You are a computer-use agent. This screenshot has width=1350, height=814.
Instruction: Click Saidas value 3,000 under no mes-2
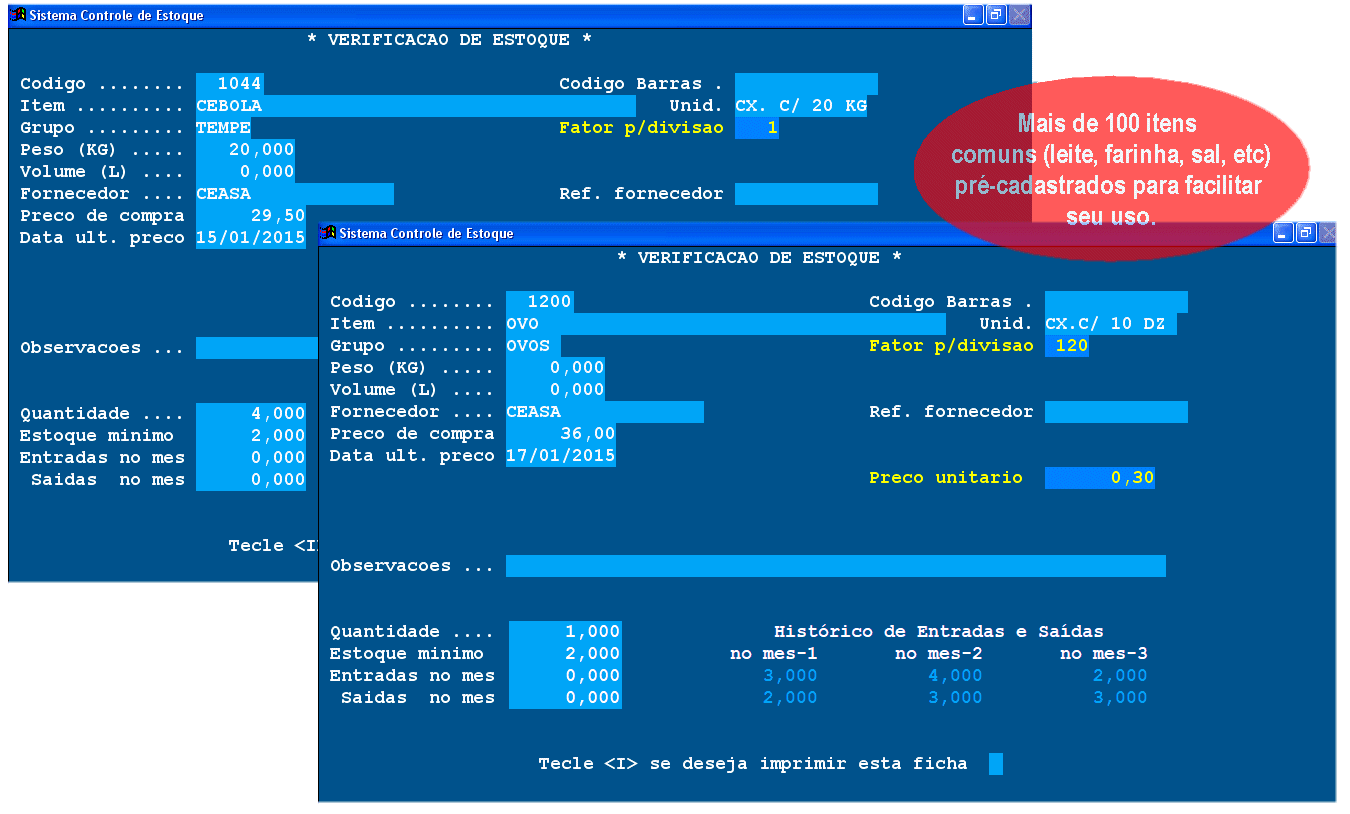(x=956, y=698)
